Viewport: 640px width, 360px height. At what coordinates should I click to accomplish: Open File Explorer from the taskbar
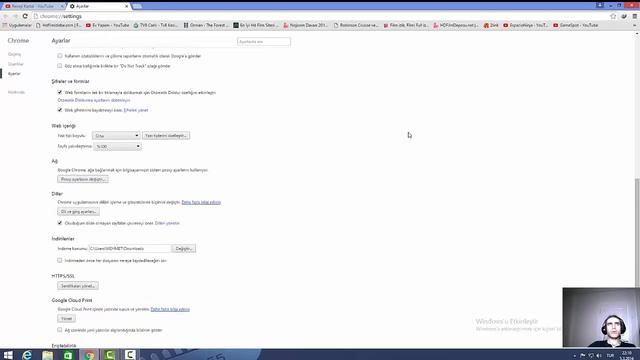[x=48, y=355]
